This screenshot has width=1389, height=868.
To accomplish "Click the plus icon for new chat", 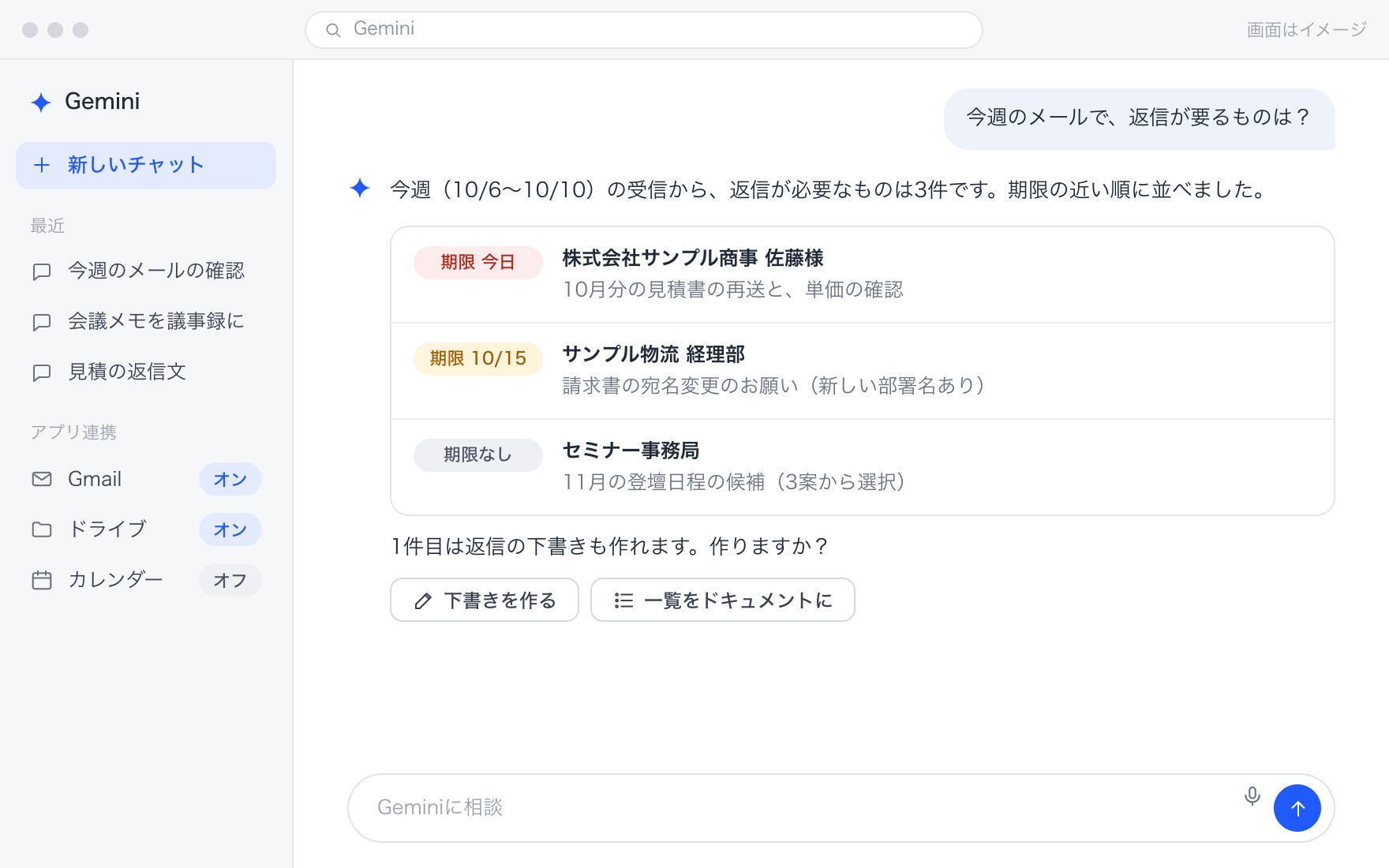I will pyautogui.click(x=42, y=165).
